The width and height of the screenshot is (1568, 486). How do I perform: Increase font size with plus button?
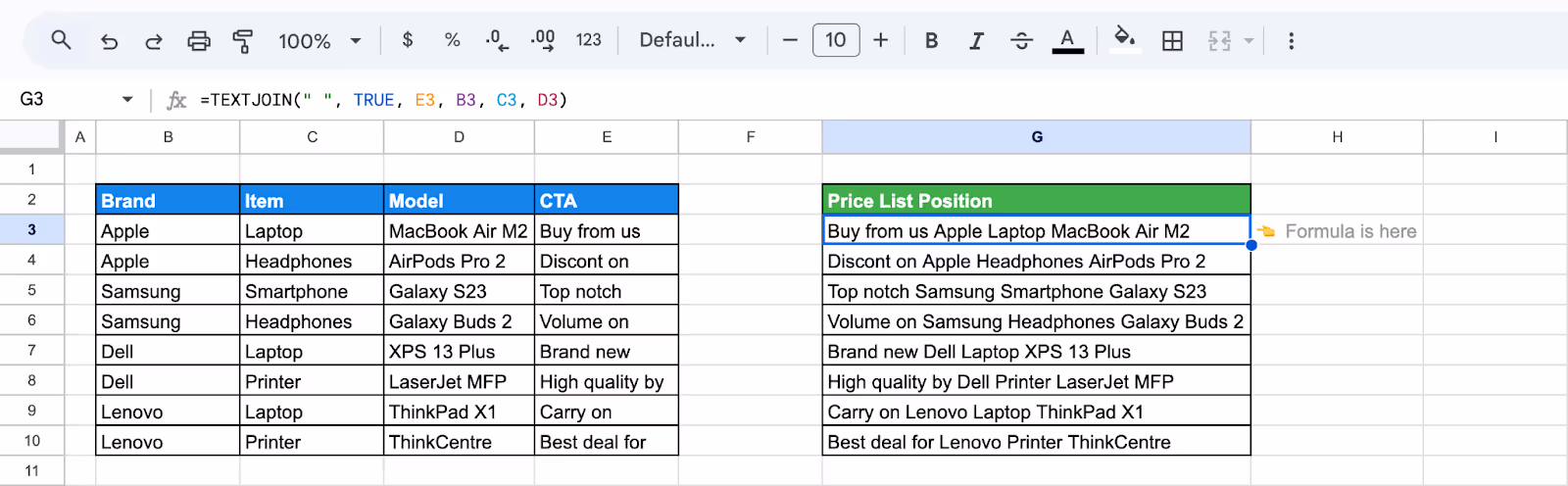click(x=881, y=40)
